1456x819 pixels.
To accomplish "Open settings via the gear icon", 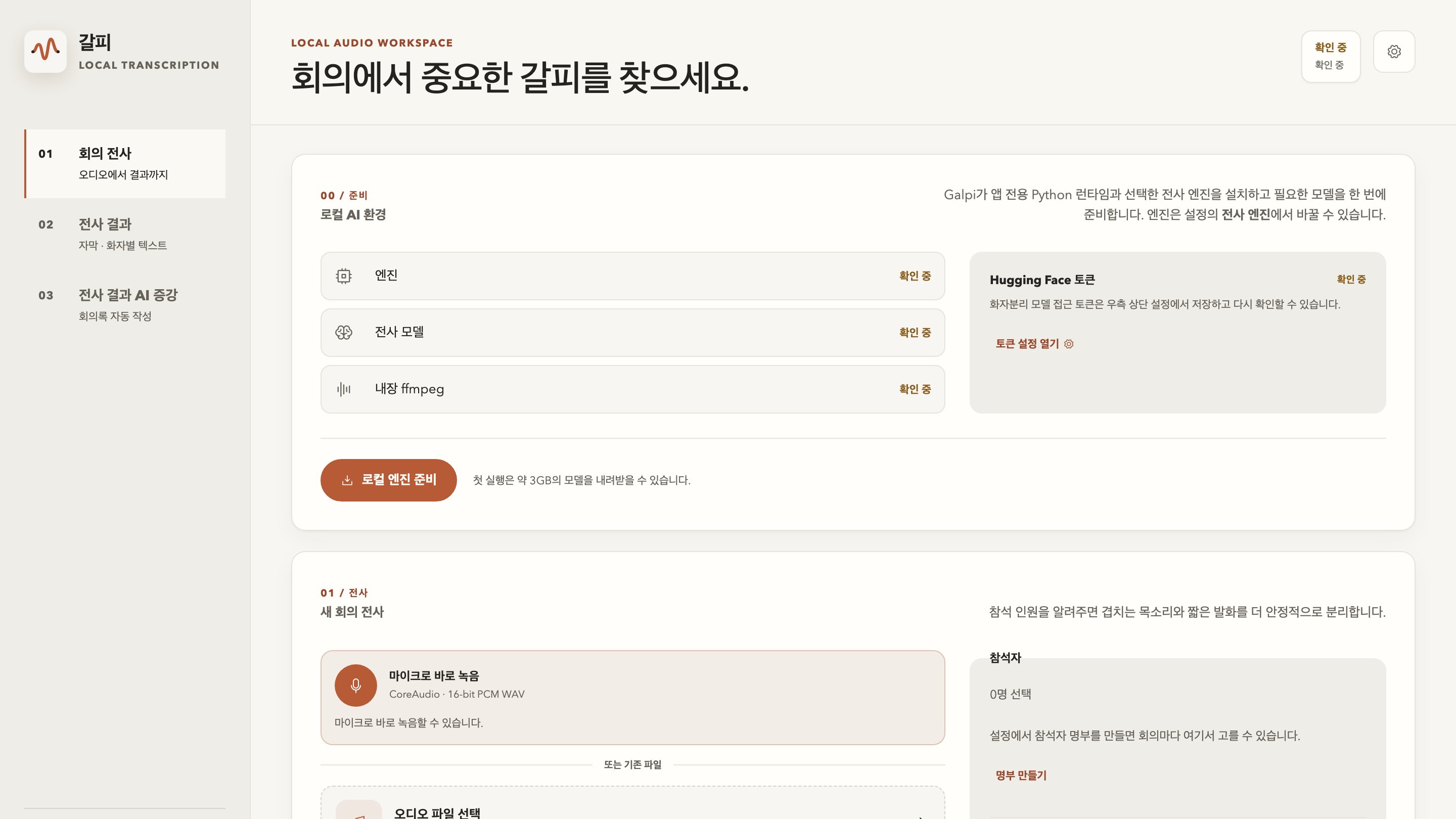I will point(1394,52).
